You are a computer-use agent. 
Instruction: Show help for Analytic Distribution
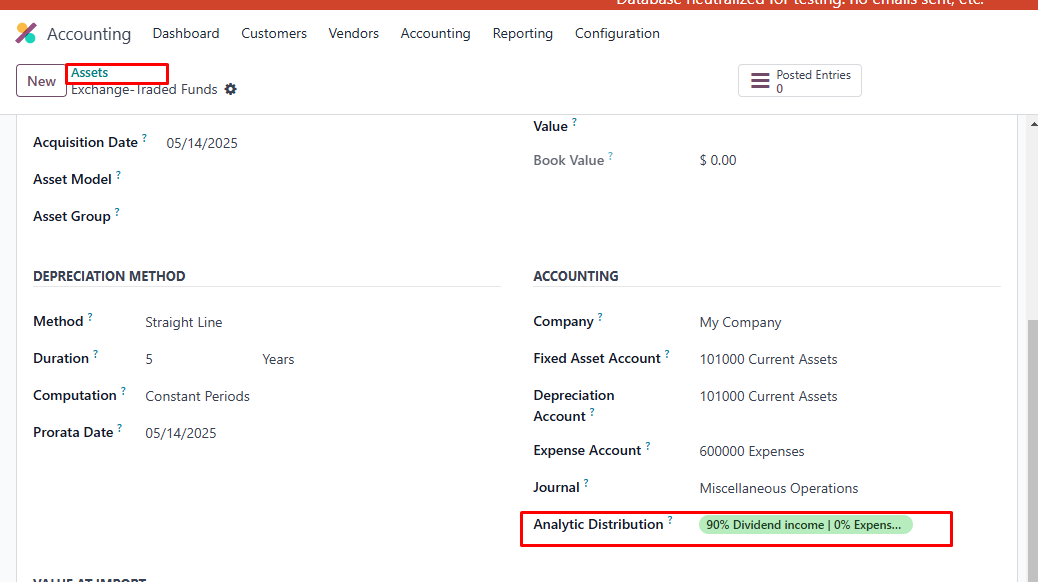tap(670, 520)
